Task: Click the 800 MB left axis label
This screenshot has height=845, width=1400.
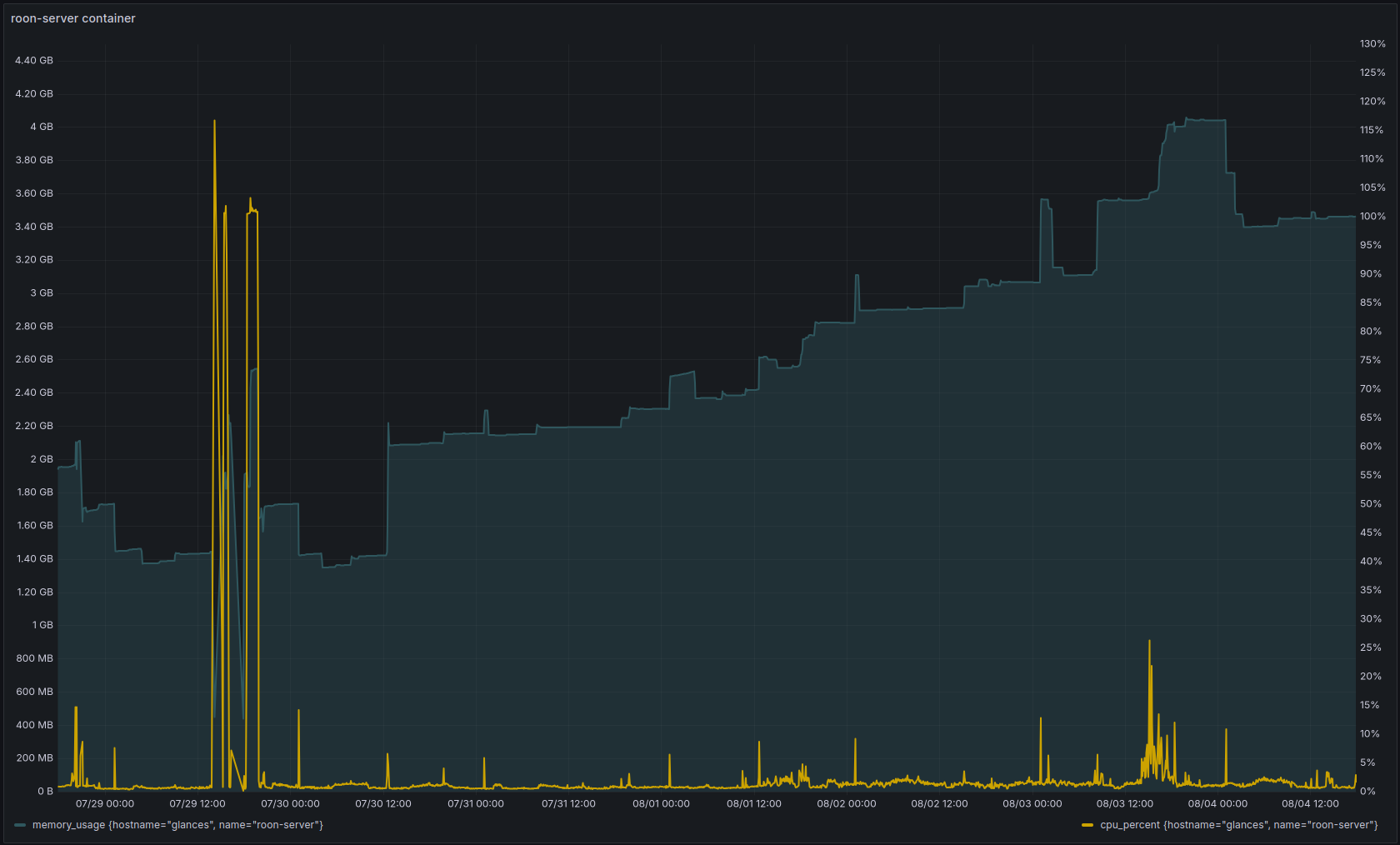Action: pyautogui.click(x=34, y=658)
